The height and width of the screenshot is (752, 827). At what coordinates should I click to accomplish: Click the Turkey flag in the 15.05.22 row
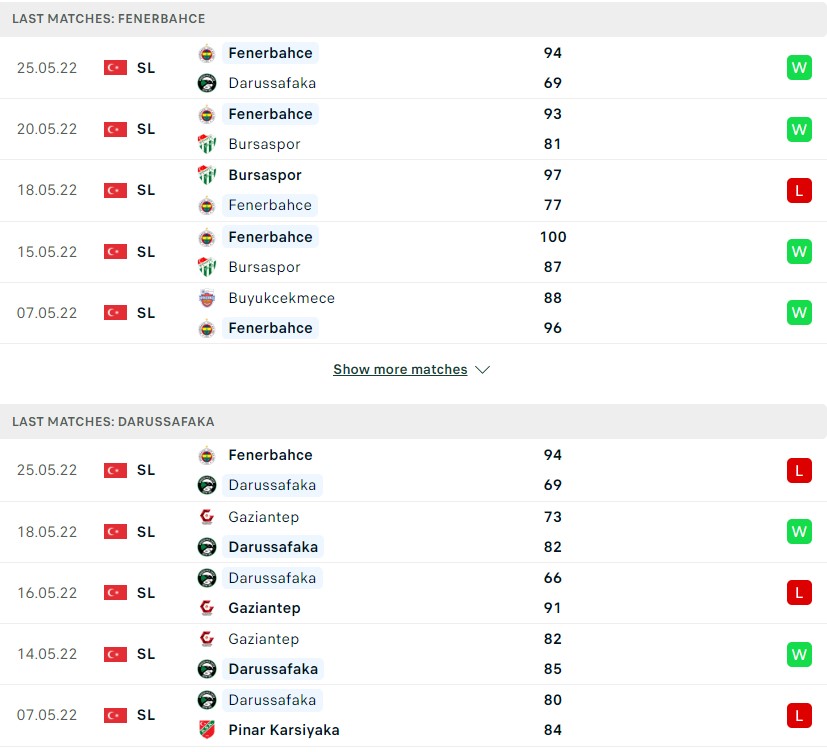[x=115, y=252]
